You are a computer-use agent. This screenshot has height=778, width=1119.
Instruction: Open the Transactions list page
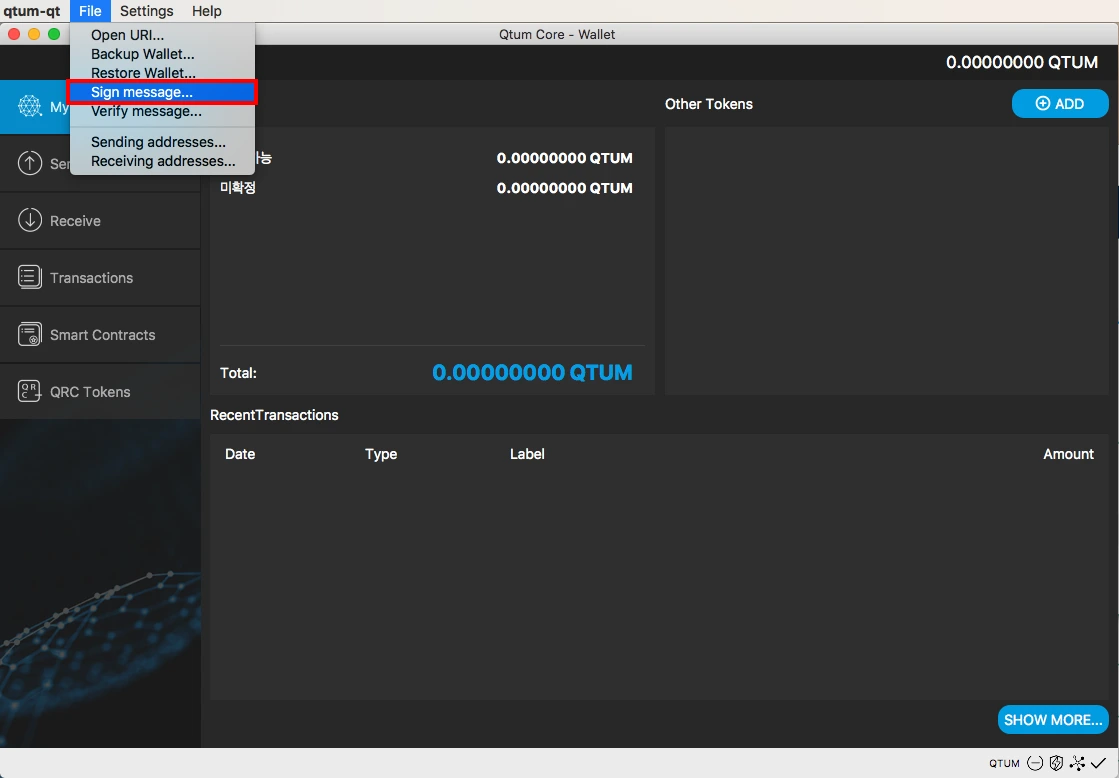tap(100, 278)
